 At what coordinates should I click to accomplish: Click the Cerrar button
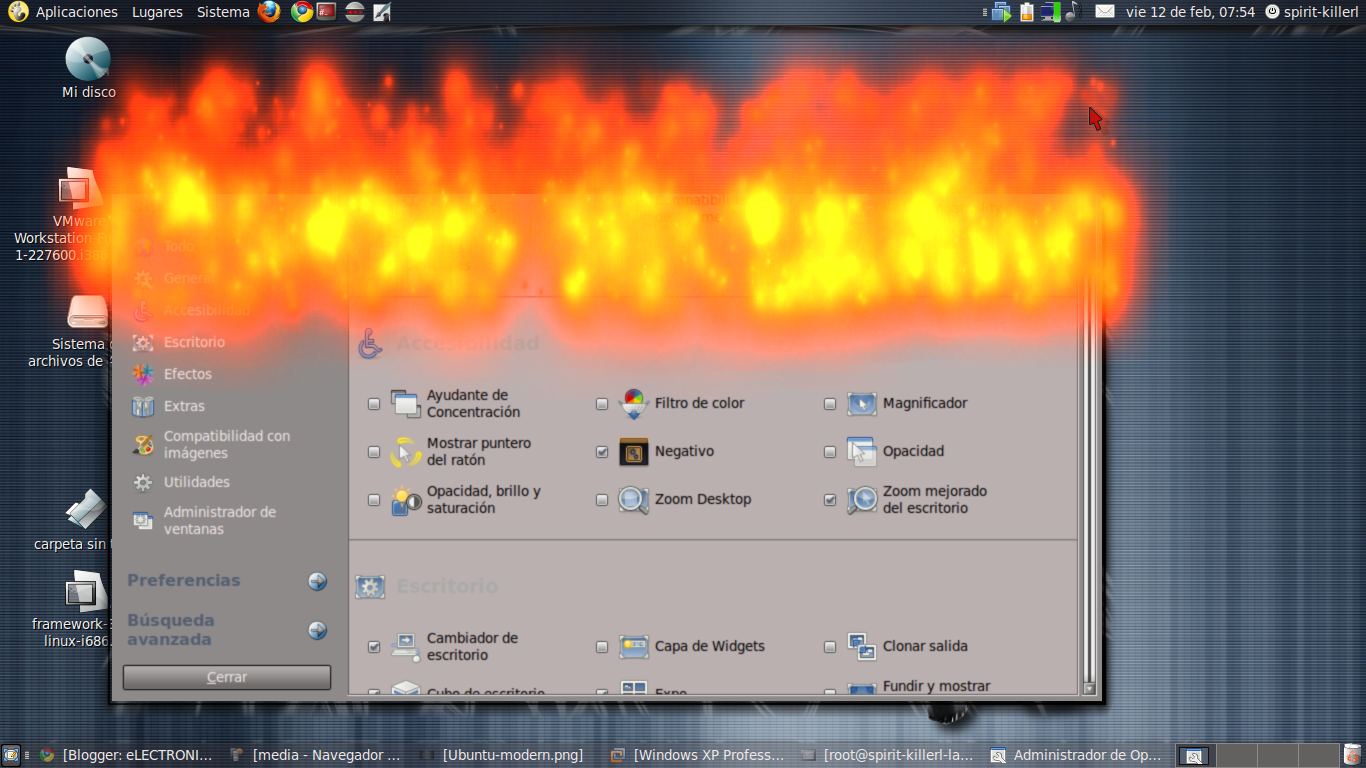(227, 677)
